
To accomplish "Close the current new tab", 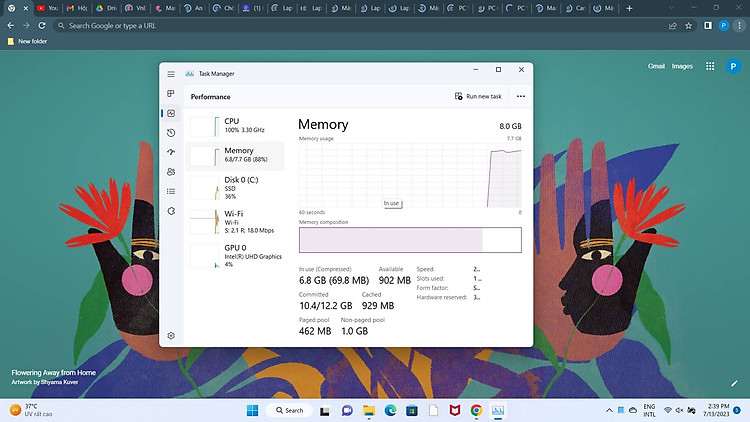I will [26, 8].
